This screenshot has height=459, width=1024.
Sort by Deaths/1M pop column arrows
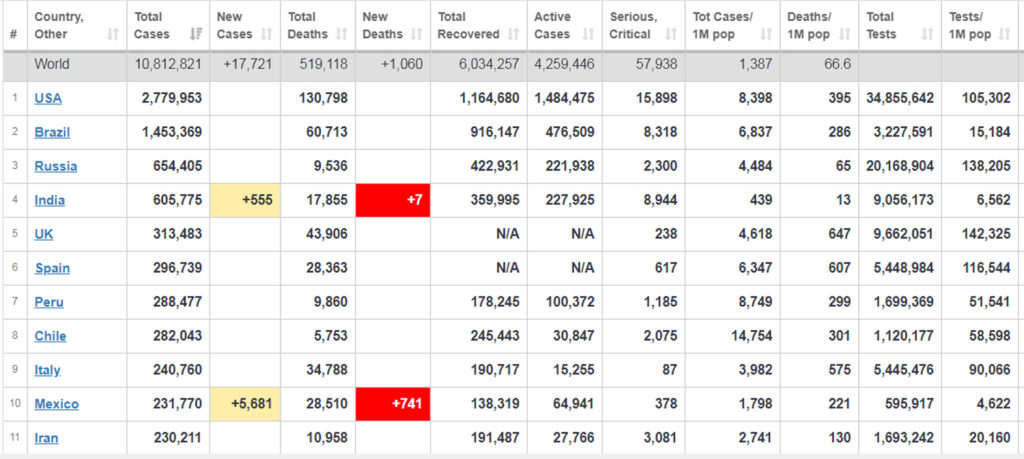click(844, 34)
